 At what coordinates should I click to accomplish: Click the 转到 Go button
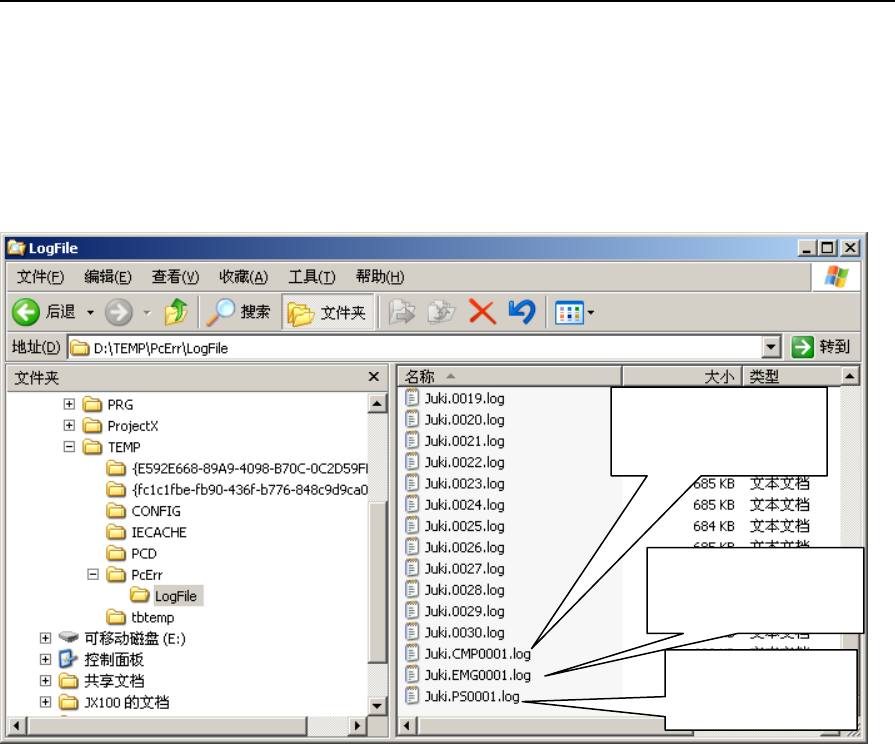pos(821,347)
